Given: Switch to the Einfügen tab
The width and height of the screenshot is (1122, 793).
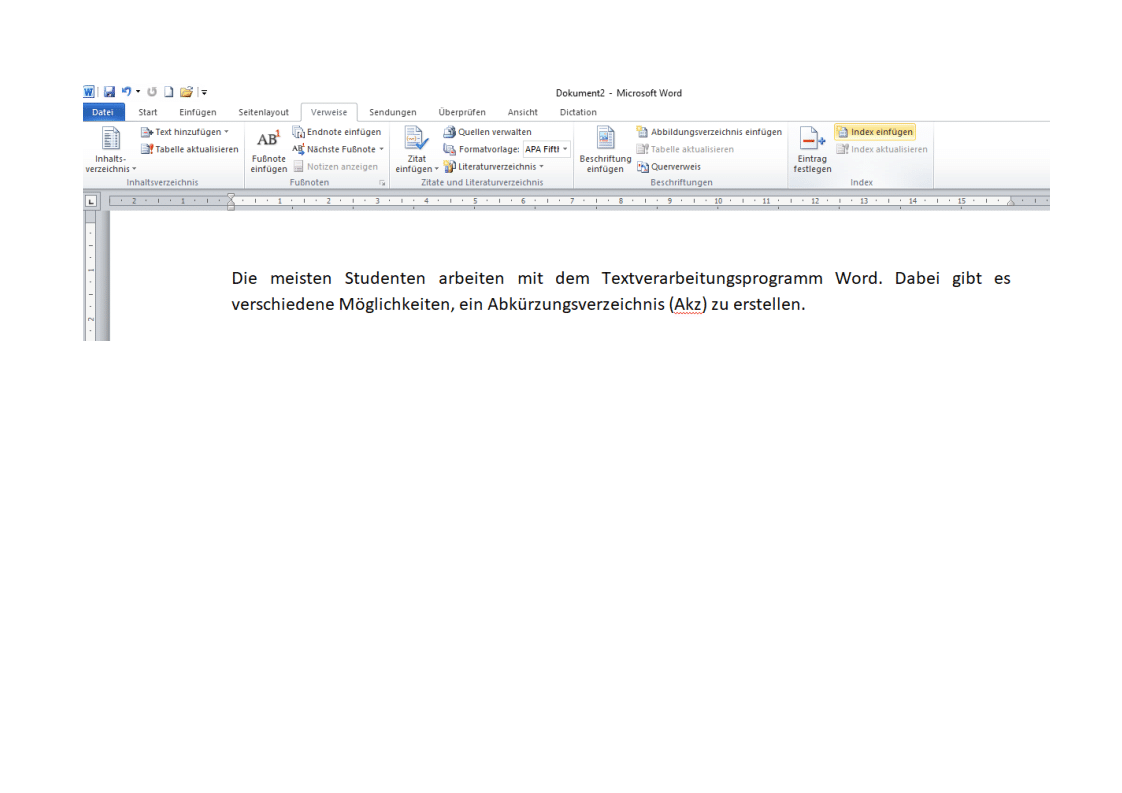Looking at the screenshot, I should coord(197,112).
